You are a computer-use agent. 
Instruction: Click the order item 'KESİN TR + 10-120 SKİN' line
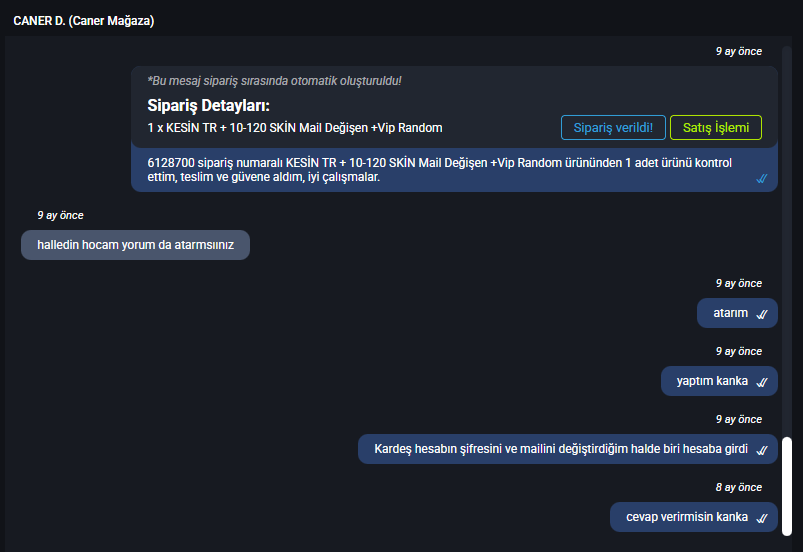pos(295,128)
